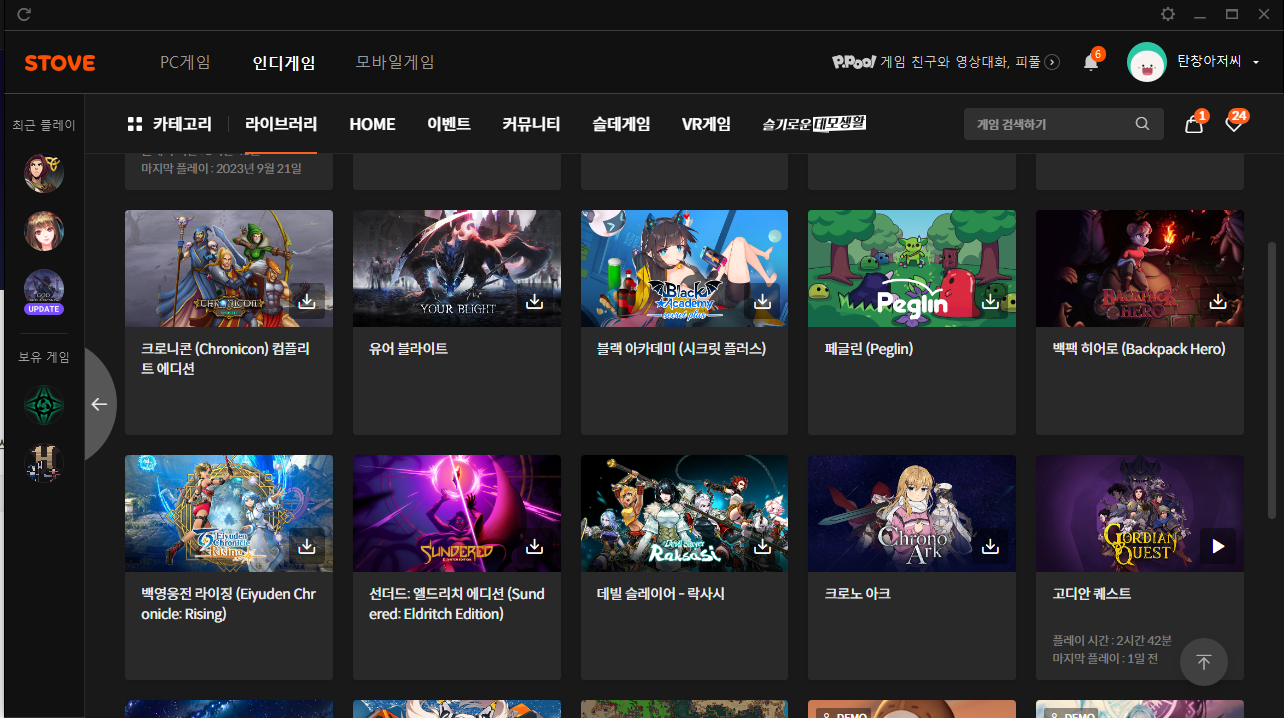Image resolution: width=1284 pixels, height=718 pixels.
Task: Open the 슬데게임 tab
Action: [621, 124]
